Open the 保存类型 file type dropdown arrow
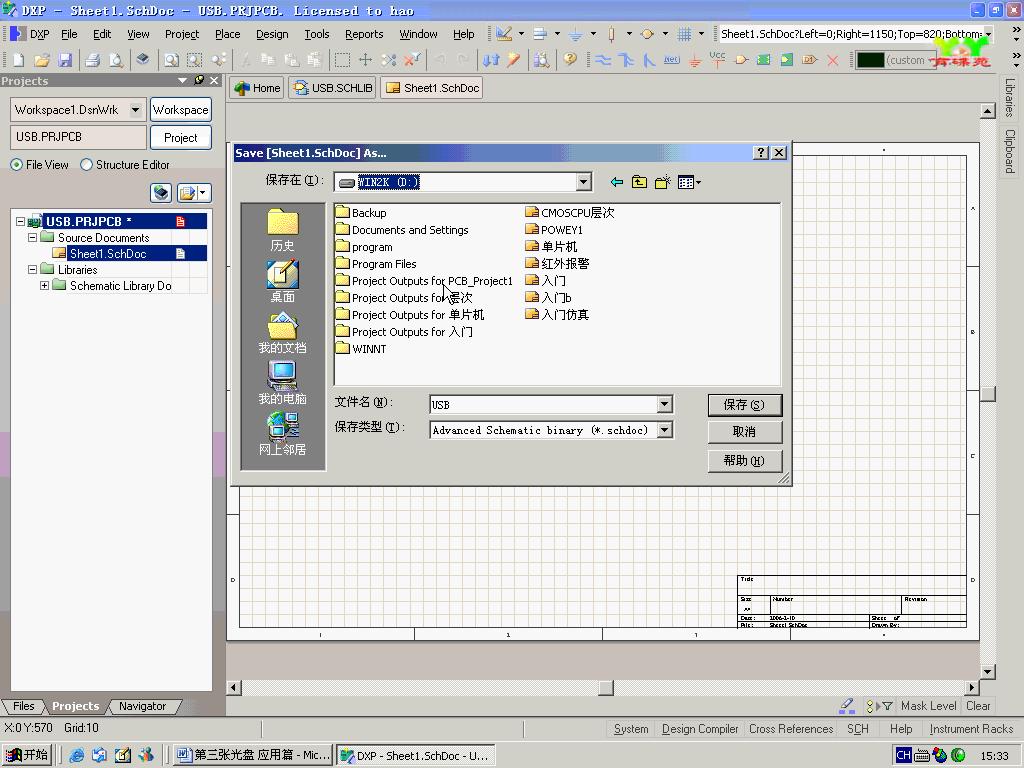 [664, 430]
